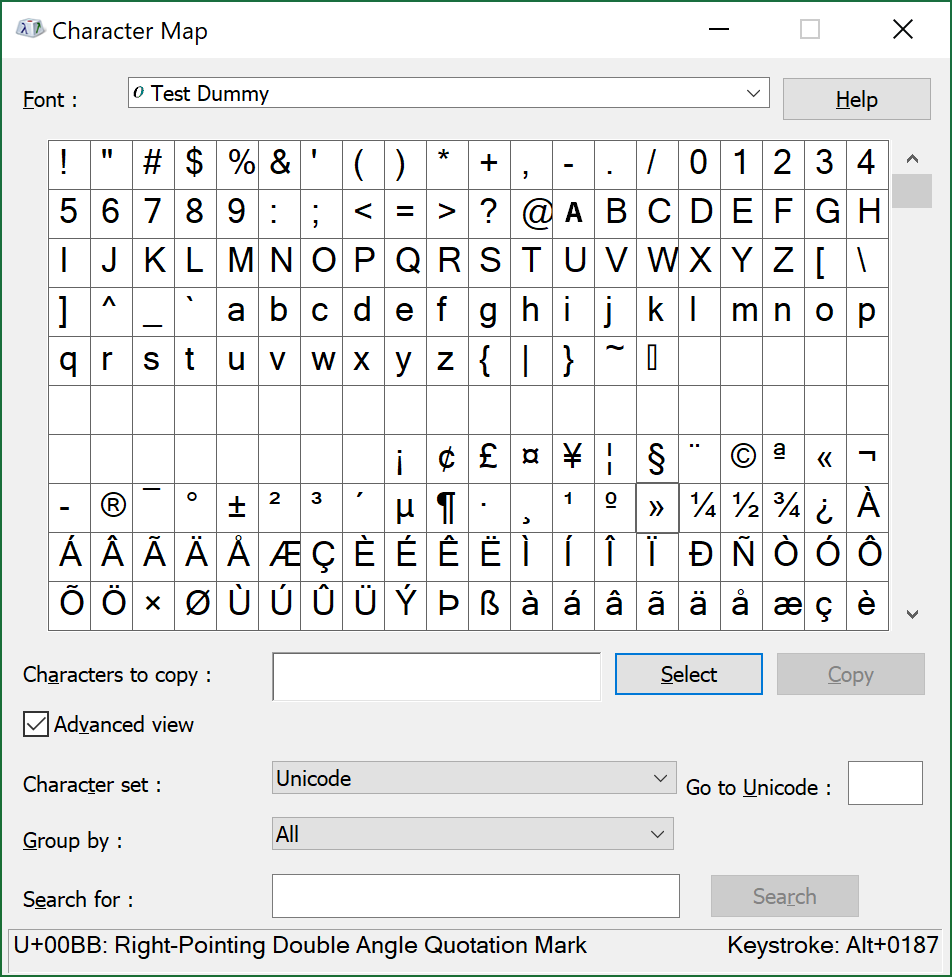Screen dimensions: 952x977
Task: Select the lowercase æ character
Action: [784, 606]
